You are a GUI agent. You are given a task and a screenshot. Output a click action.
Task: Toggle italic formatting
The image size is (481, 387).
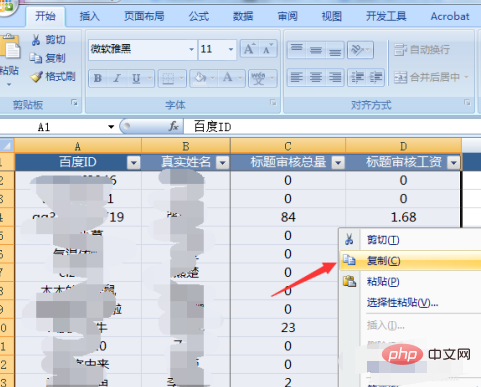[117, 78]
